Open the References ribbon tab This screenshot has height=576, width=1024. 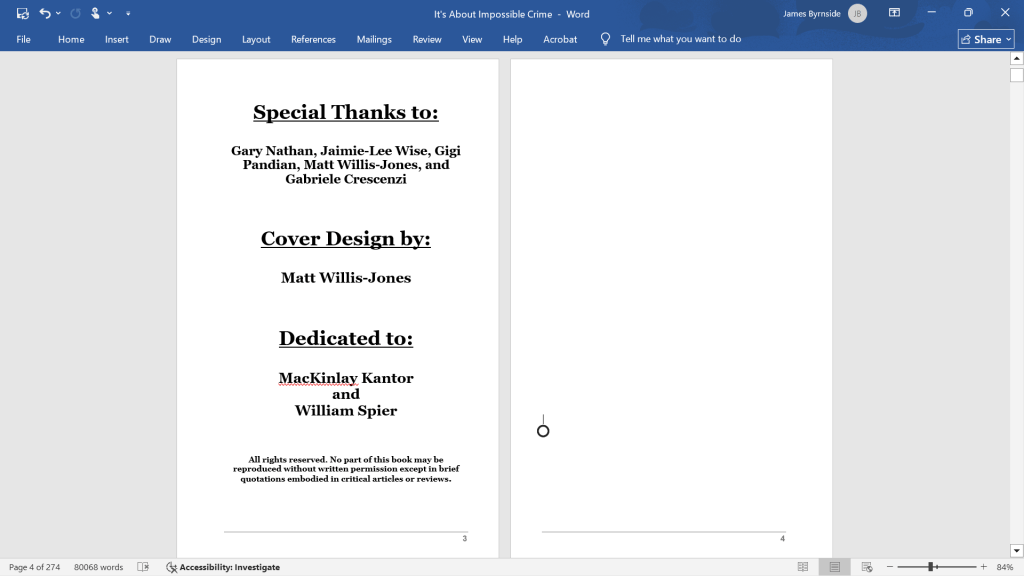313,40
